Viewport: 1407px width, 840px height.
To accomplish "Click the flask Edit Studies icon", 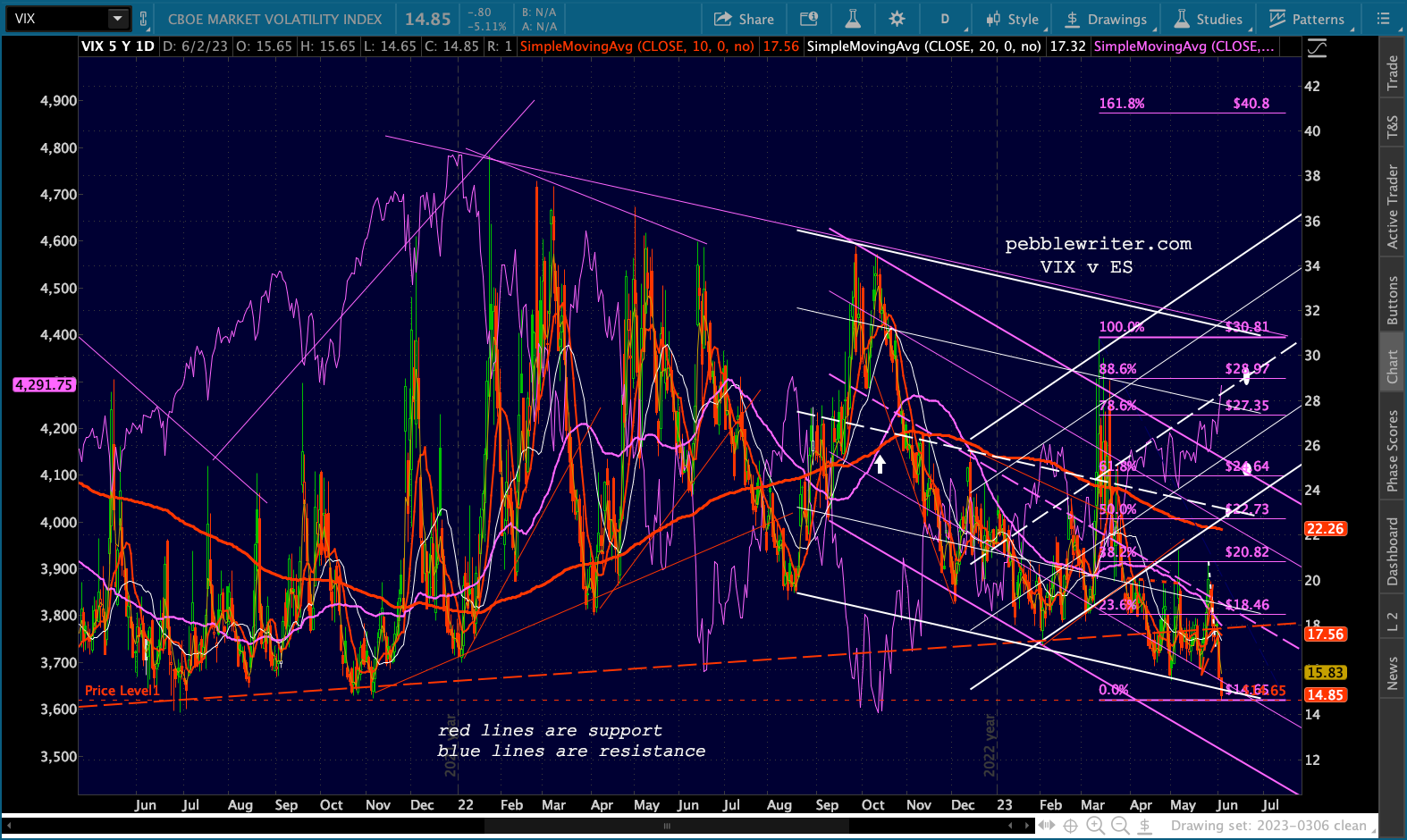I will point(852,19).
